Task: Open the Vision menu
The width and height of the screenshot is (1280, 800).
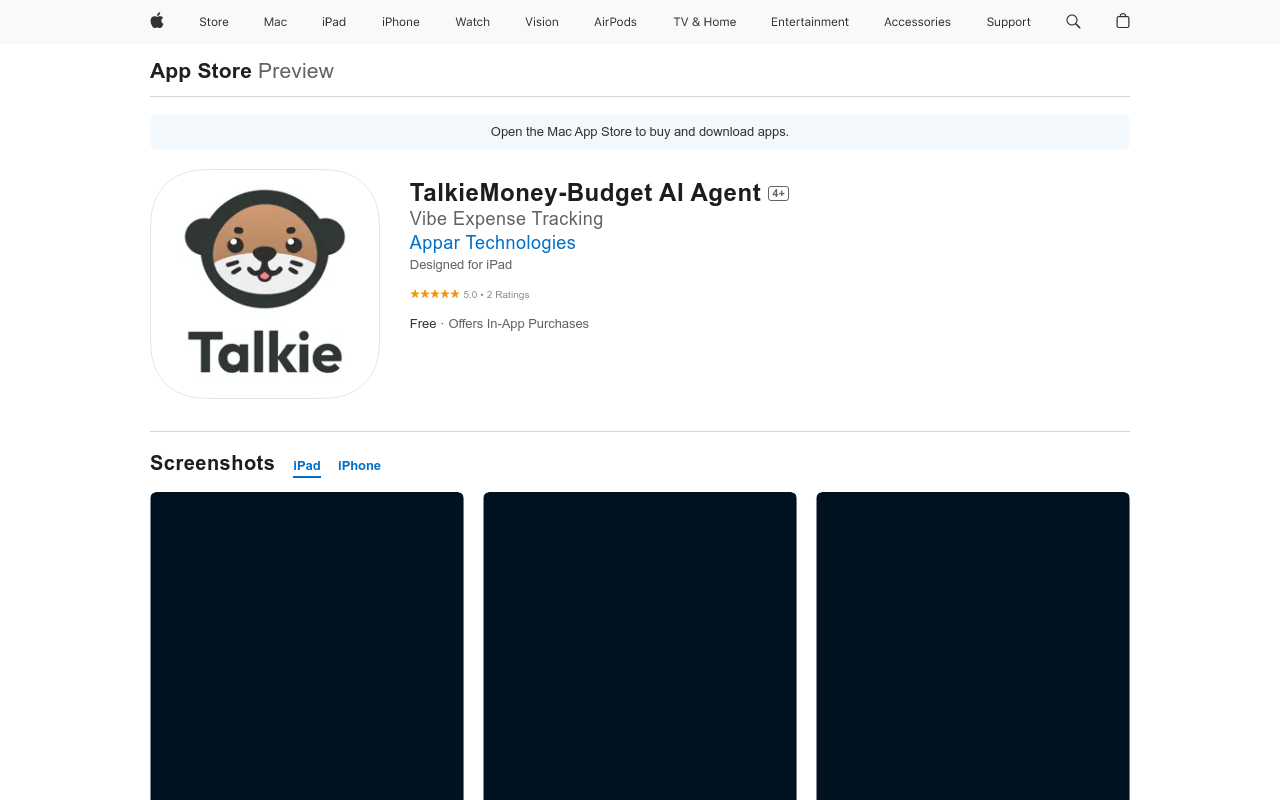Action: coord(542,22)
